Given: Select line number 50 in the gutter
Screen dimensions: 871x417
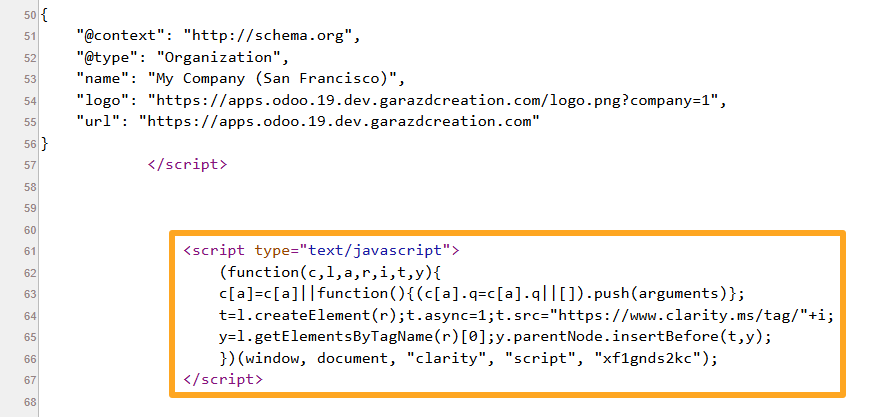Looking at the screenshot, I should (29, 15).
